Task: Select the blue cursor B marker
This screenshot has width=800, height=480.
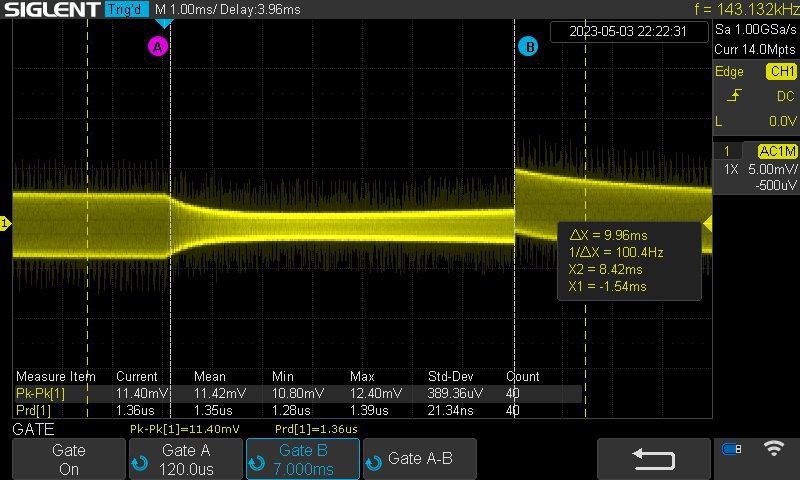Action: (x=528, y=47)
